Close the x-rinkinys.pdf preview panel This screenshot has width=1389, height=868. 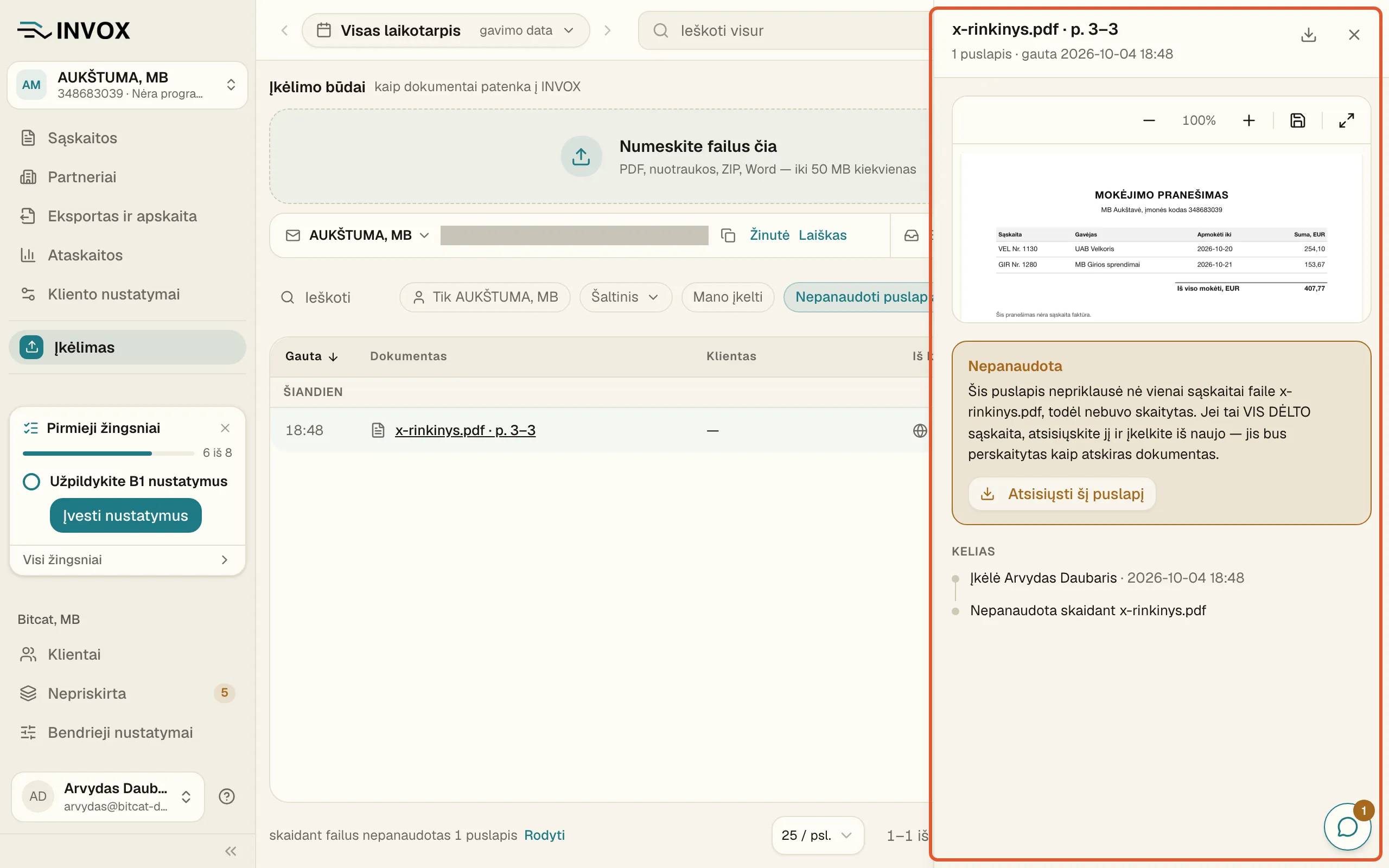1353,35
